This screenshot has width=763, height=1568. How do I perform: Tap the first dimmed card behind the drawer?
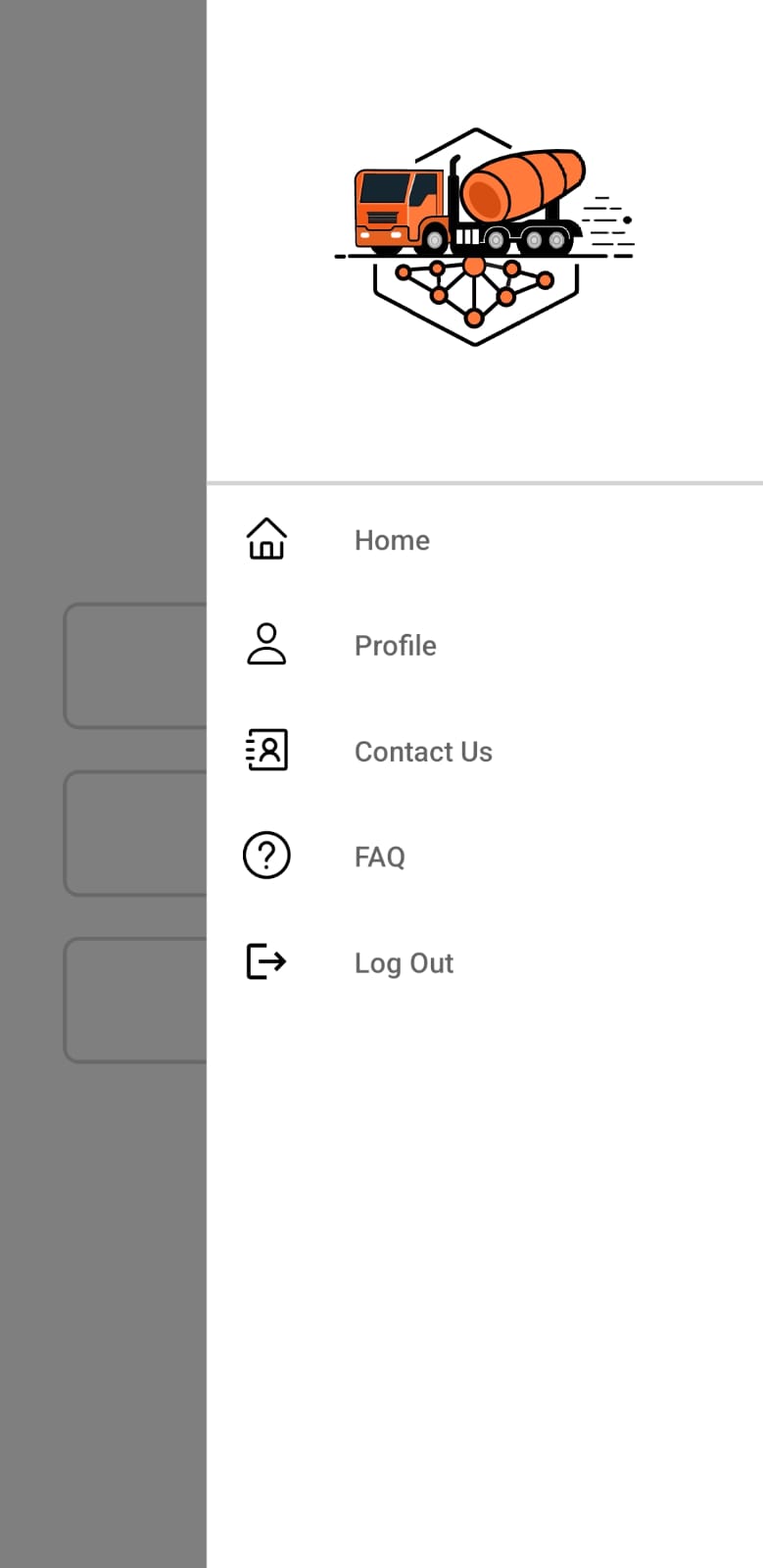tap(135, 665)
